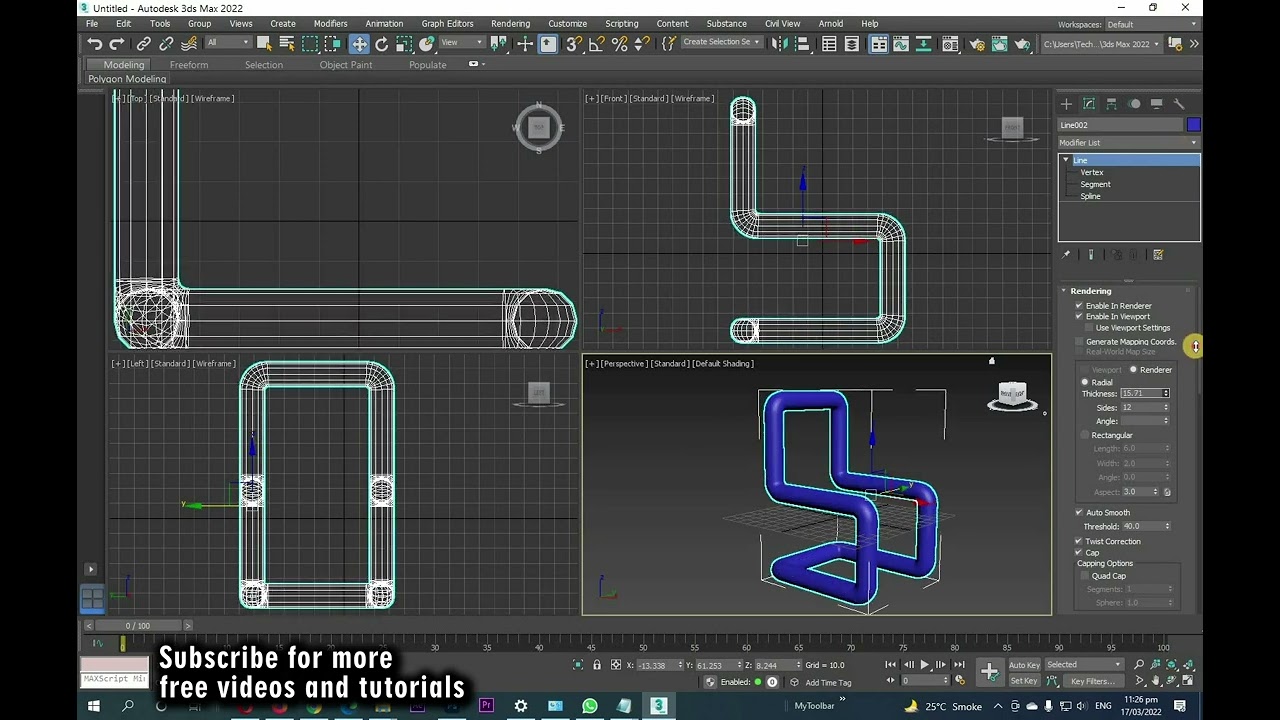
Task: Open the View reference coordinate dropdown
Action: tap(462, 43)
